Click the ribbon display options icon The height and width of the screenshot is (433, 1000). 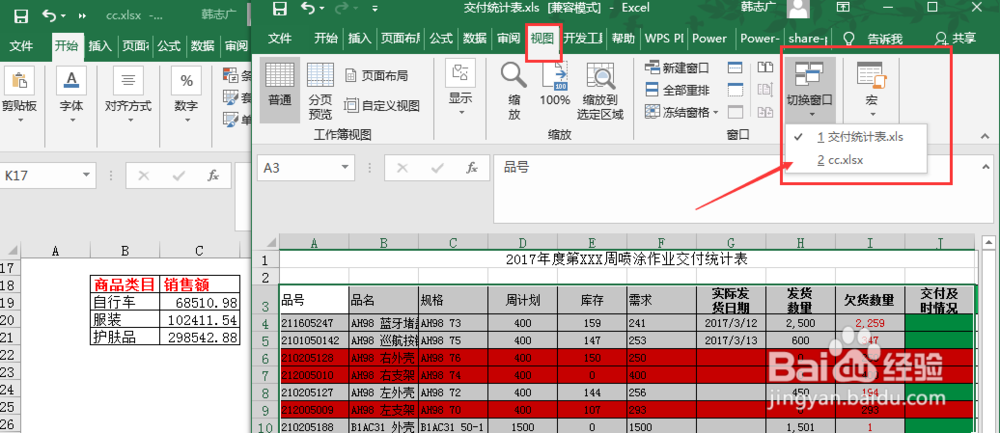844,8
